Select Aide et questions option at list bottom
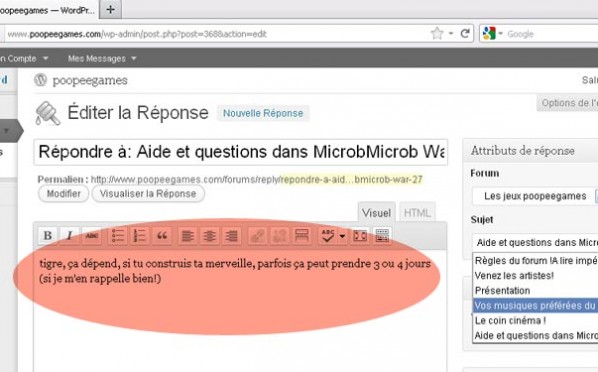 pyautogui.click(x=535, y=335)
